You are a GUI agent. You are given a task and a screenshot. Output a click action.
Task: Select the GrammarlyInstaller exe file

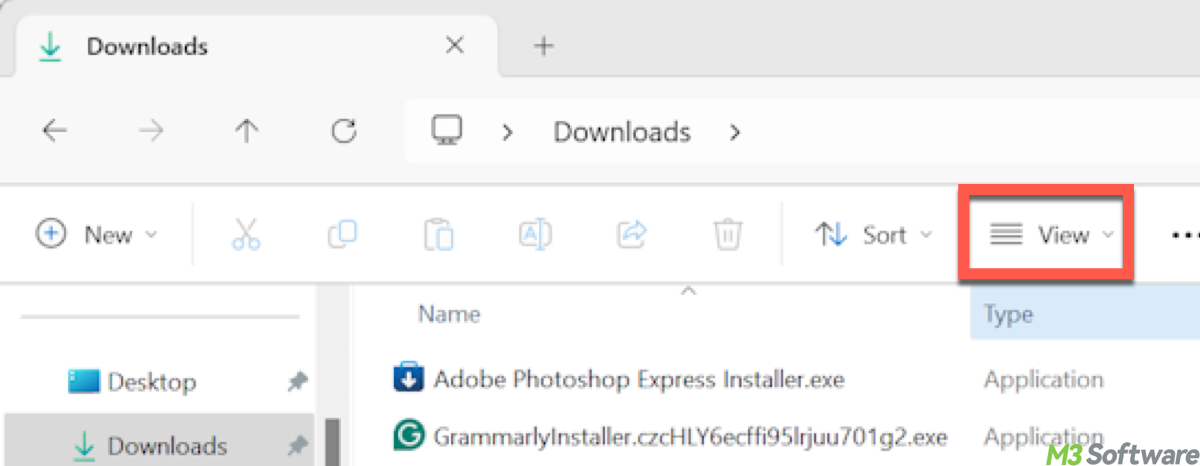coord(690,437)
